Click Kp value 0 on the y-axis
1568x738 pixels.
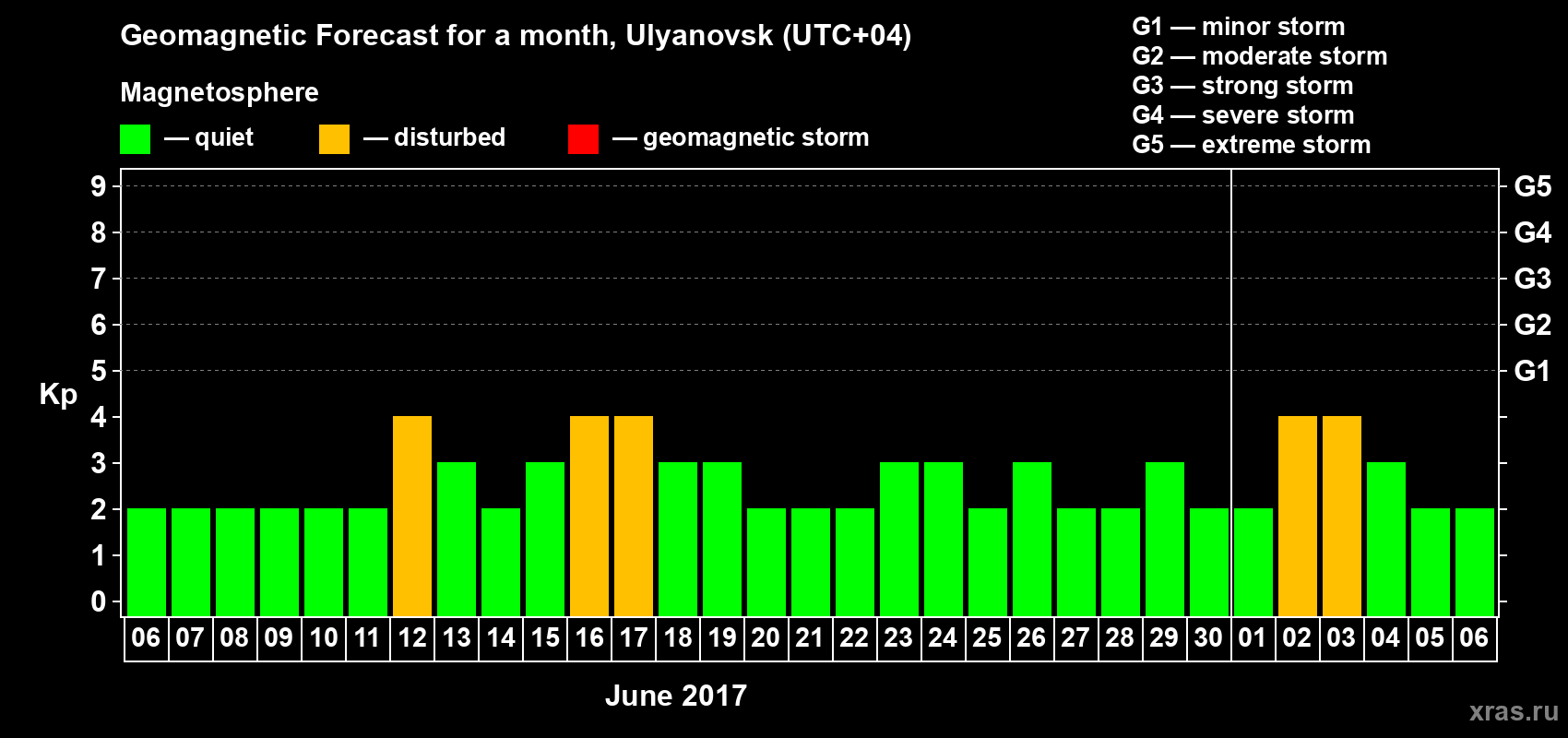click(x=99, y=601)
